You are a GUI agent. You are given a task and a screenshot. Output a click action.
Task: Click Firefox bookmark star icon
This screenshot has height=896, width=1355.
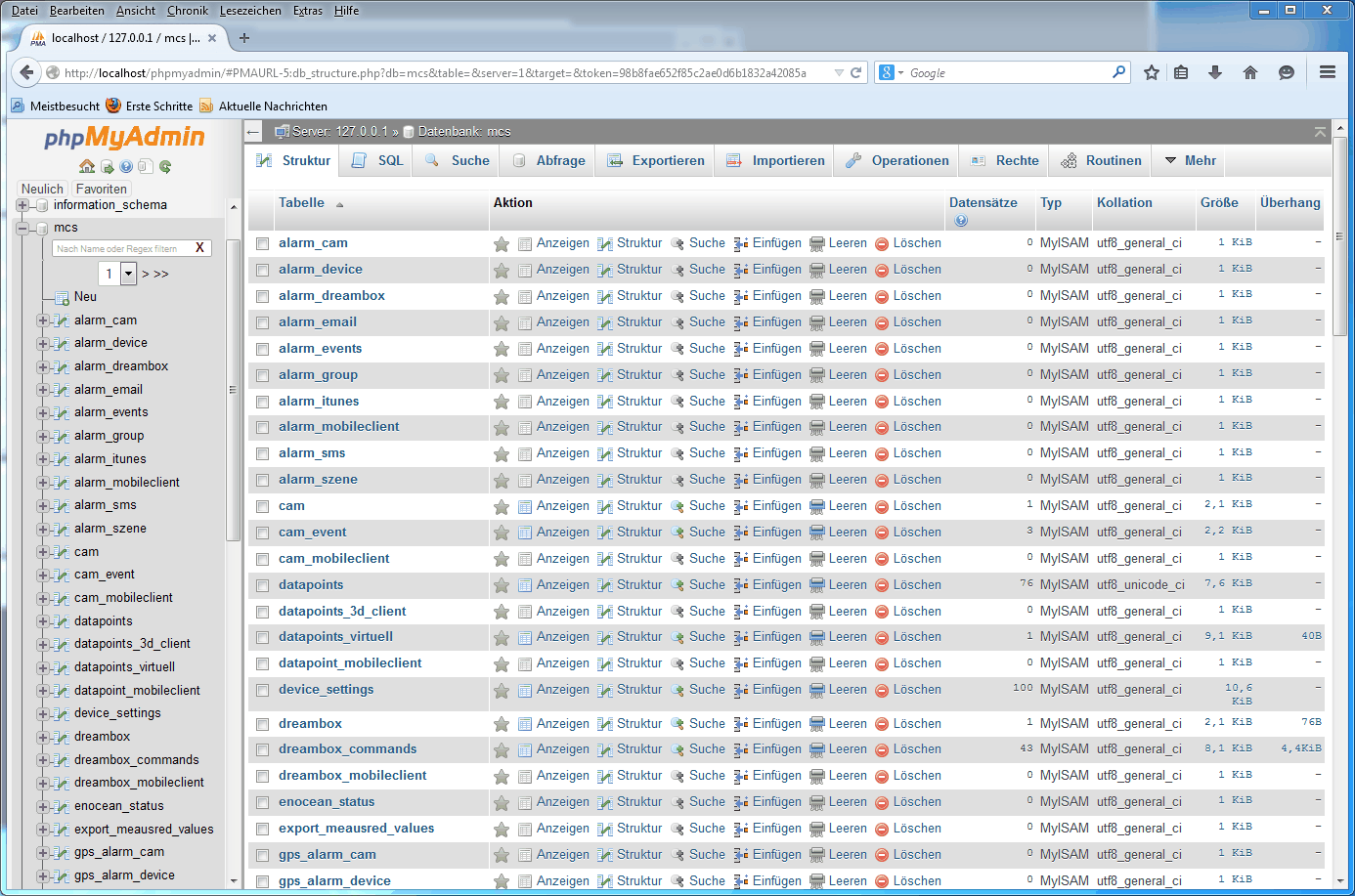pos(1152,72)
